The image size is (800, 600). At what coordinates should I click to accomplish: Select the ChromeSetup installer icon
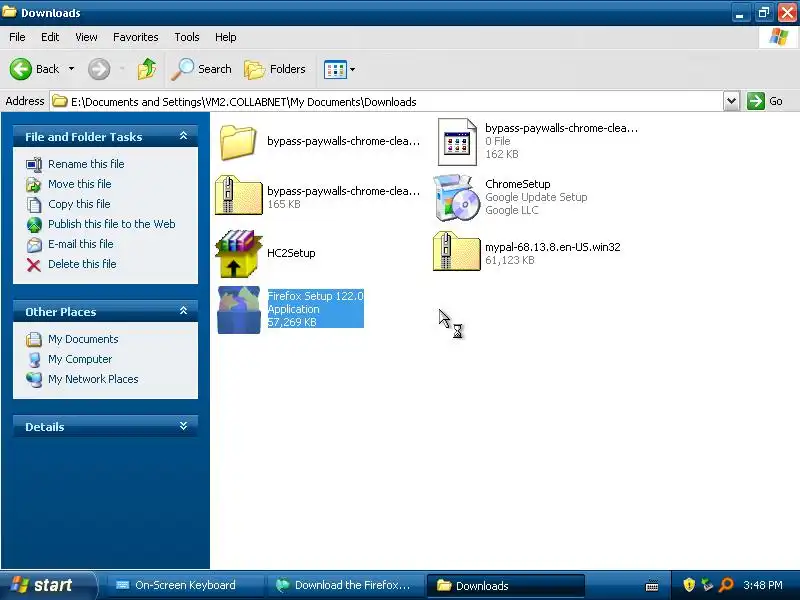click(x=457, y=197)
